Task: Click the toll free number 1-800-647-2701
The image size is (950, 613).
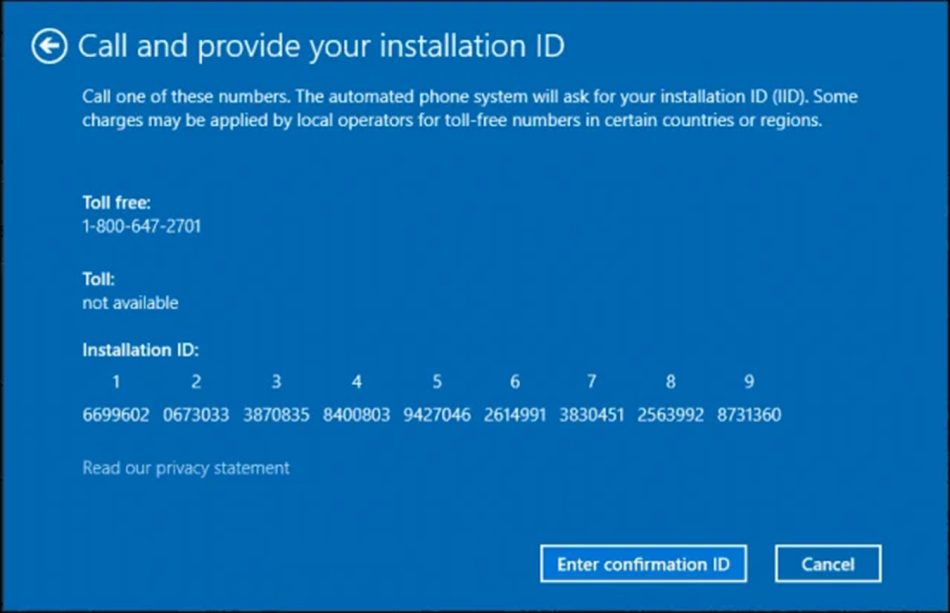Action: point(142,226)
